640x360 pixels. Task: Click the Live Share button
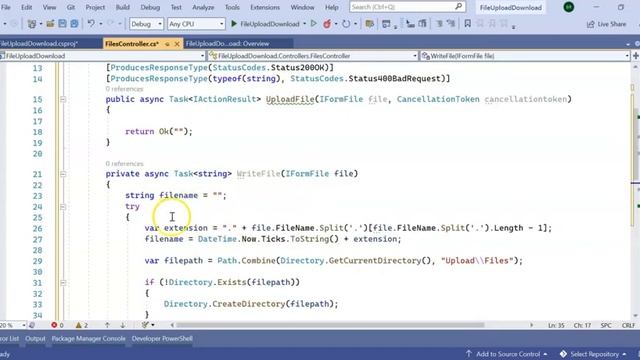(606, 24)
